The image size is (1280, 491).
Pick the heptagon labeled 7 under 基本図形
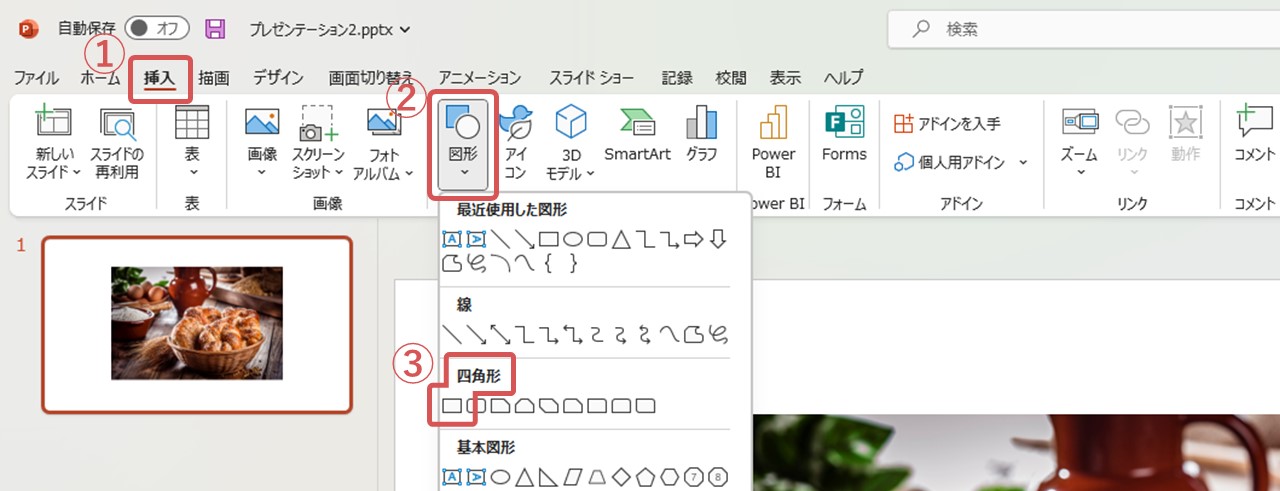(693, 477)
